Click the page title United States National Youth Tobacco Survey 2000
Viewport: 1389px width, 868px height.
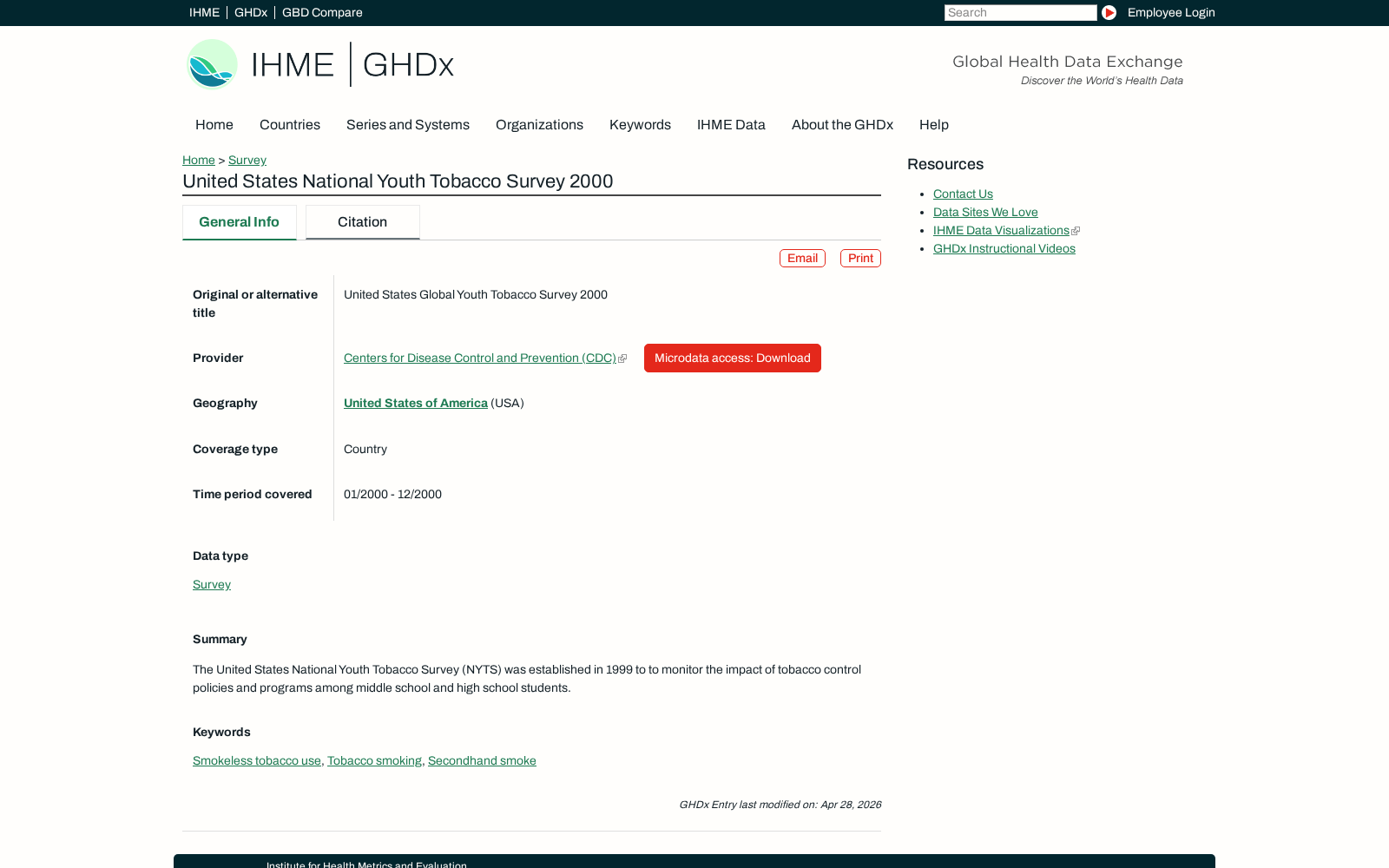(398, 181)
